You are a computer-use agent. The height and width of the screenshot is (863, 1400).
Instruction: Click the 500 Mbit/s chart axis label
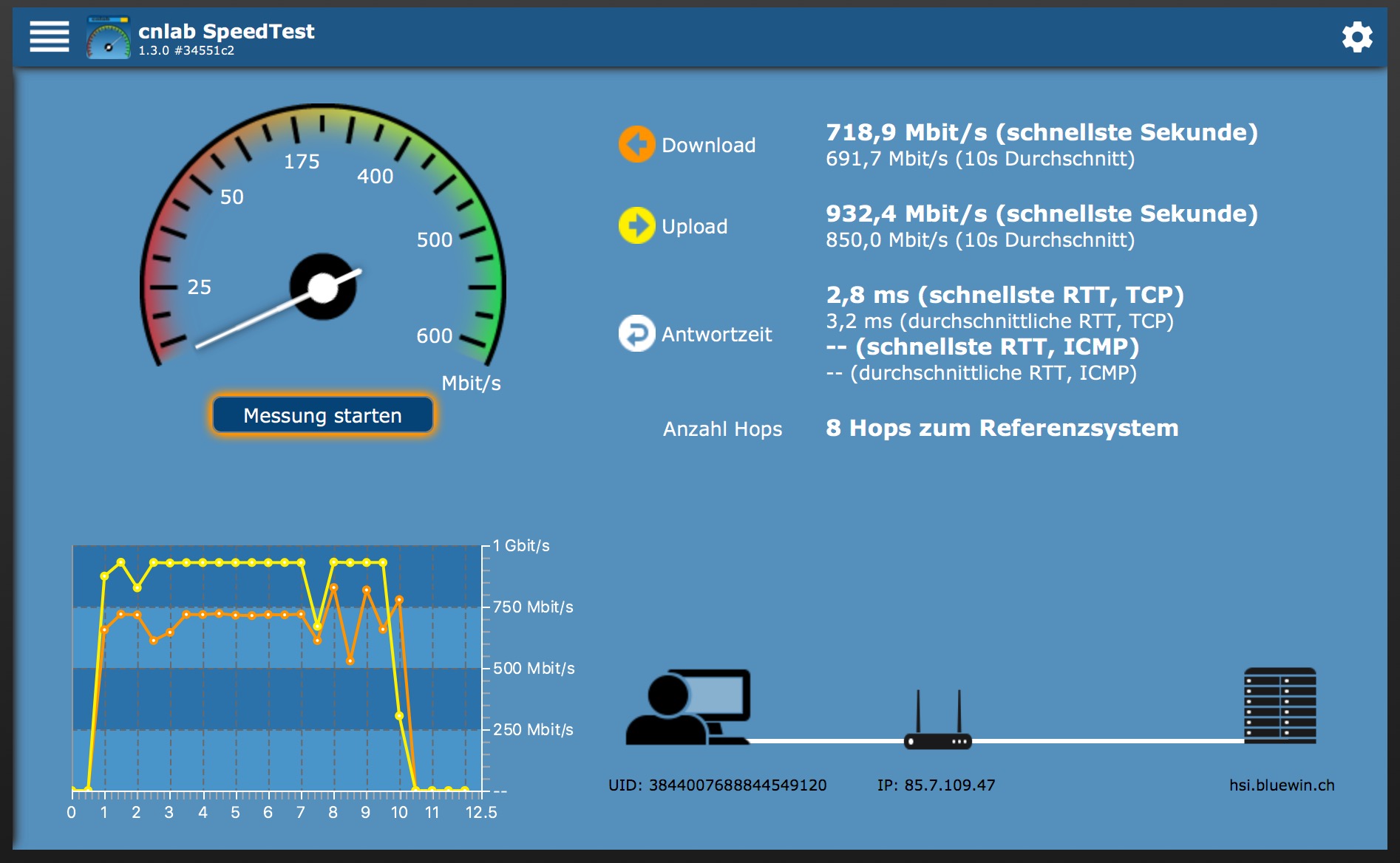coord(534,669)
